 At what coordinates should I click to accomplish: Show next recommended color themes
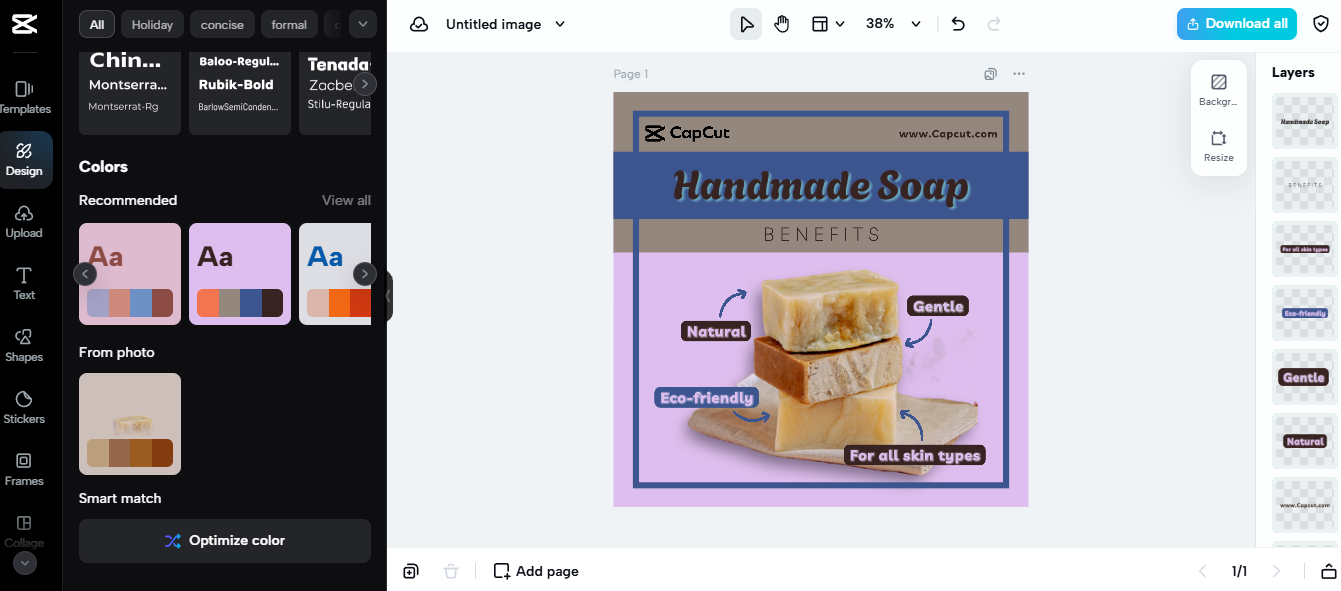[365, 274]
